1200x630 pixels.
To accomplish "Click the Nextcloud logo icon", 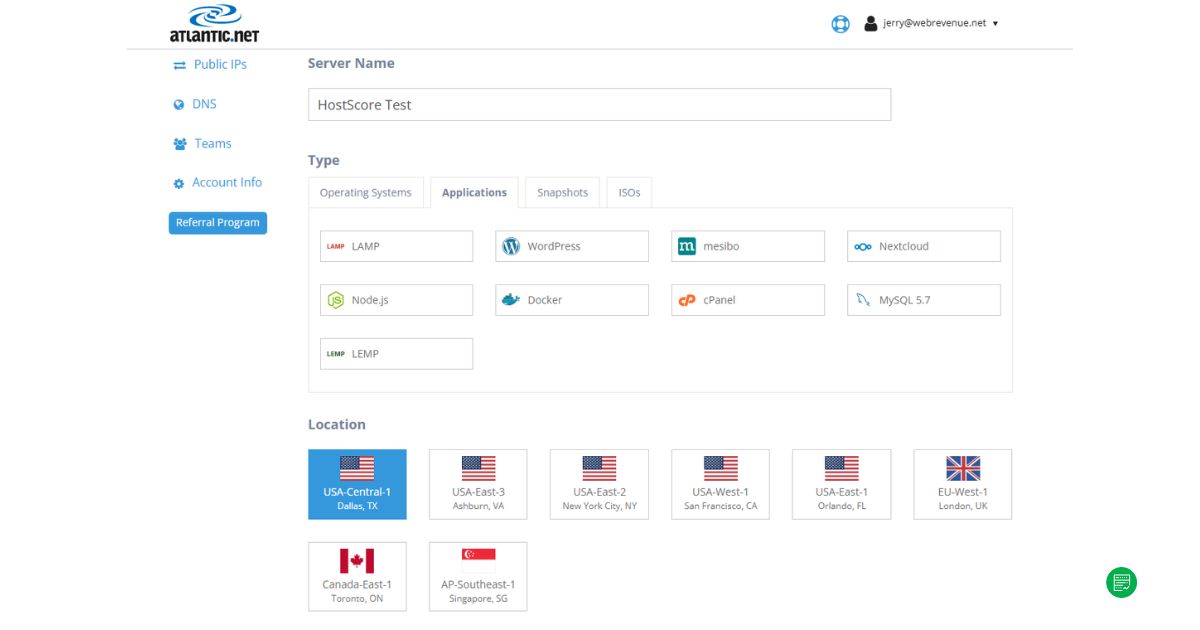I will tap(863, 247).
